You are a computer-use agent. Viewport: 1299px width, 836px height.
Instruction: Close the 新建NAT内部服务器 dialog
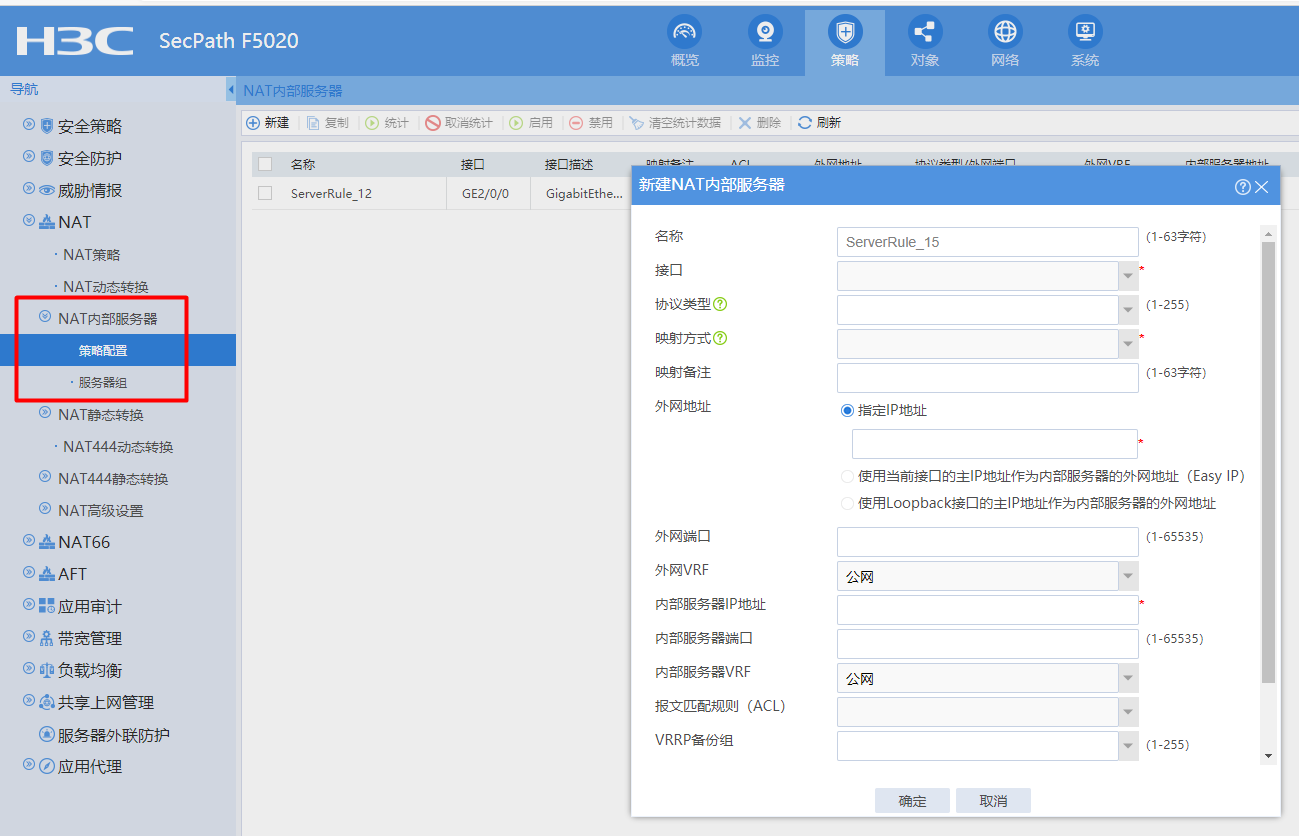click(x=1262, y=187)
